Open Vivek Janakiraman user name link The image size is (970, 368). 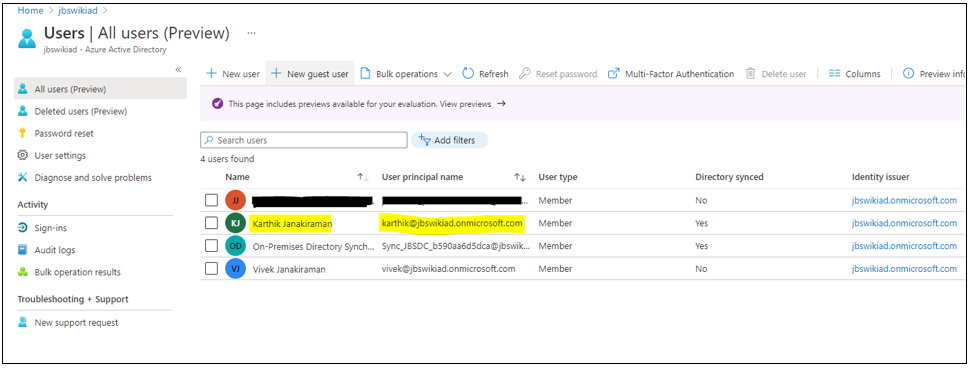pos(289,269)
